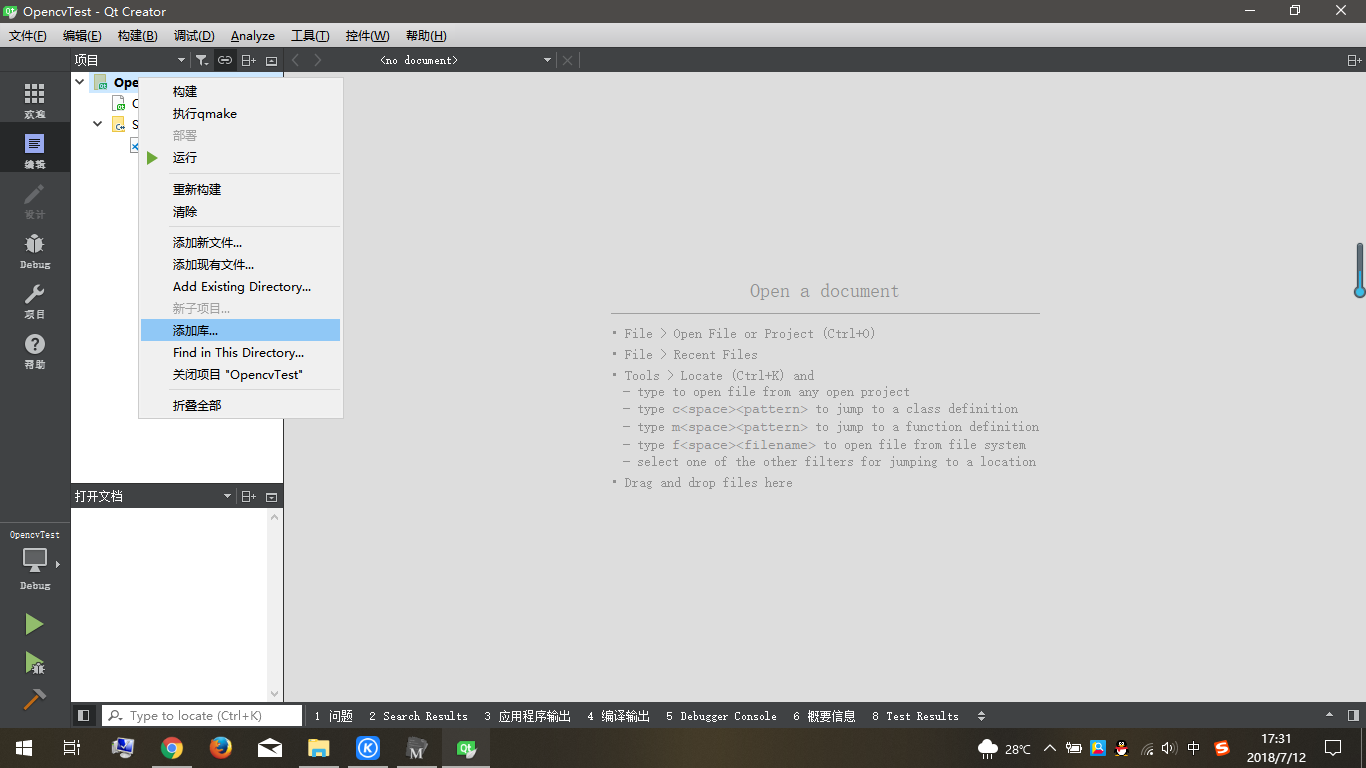Choose Find in This Directory... entry
Image resolution: width=1366 pixels, height=768 pixels.
pyautogui.click(x=241, y=352)
